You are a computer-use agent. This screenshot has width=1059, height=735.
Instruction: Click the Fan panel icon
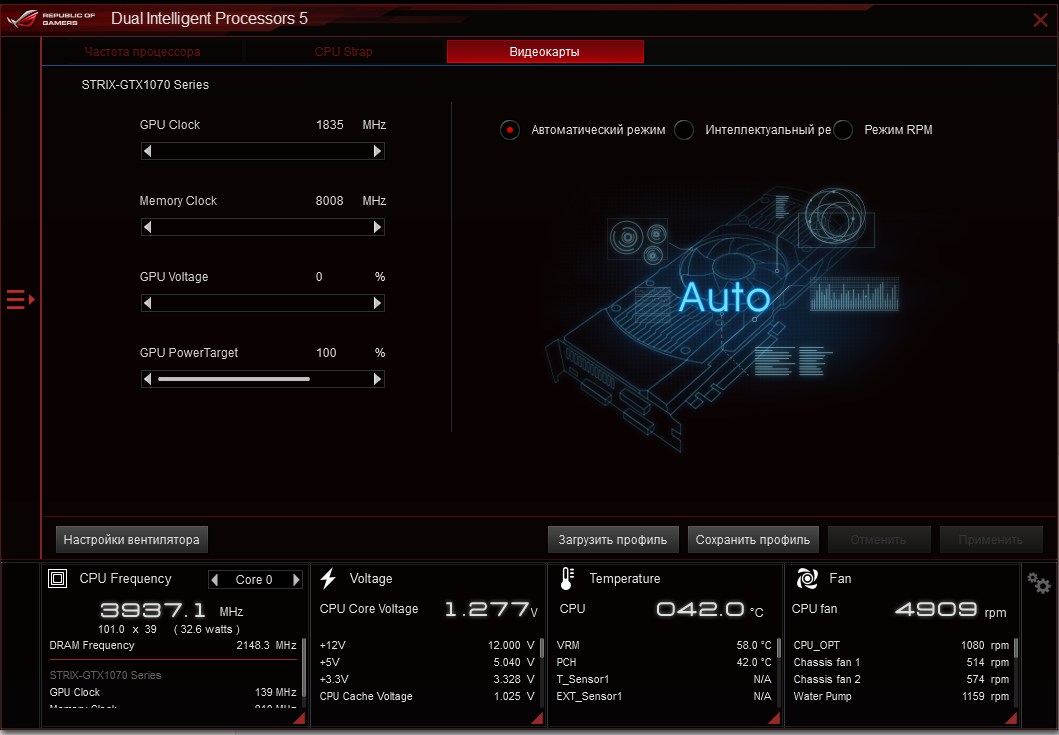pos(806,578)
